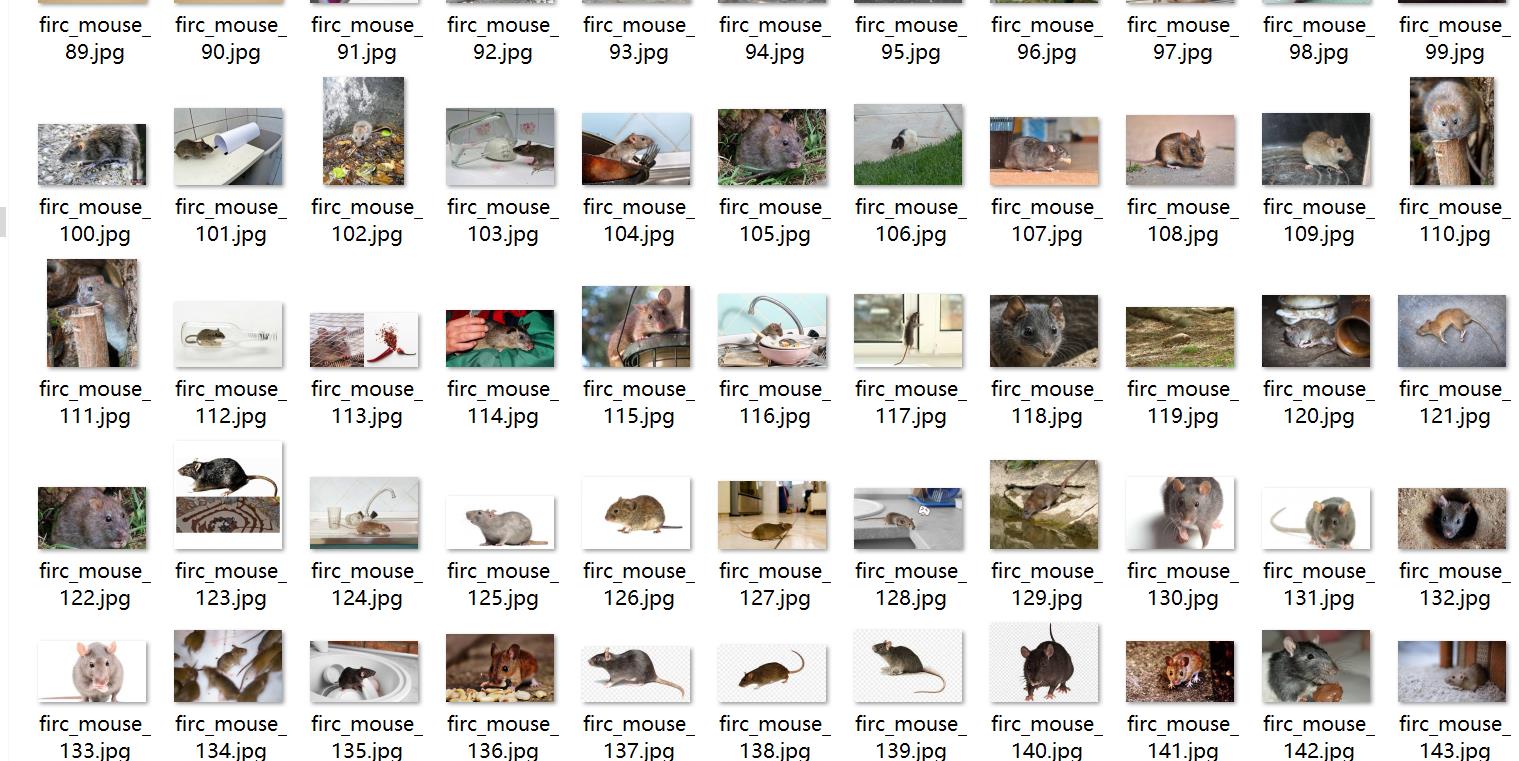
Task: Select the label firc_mouse_92.jpg
Action: click(502, 38)
